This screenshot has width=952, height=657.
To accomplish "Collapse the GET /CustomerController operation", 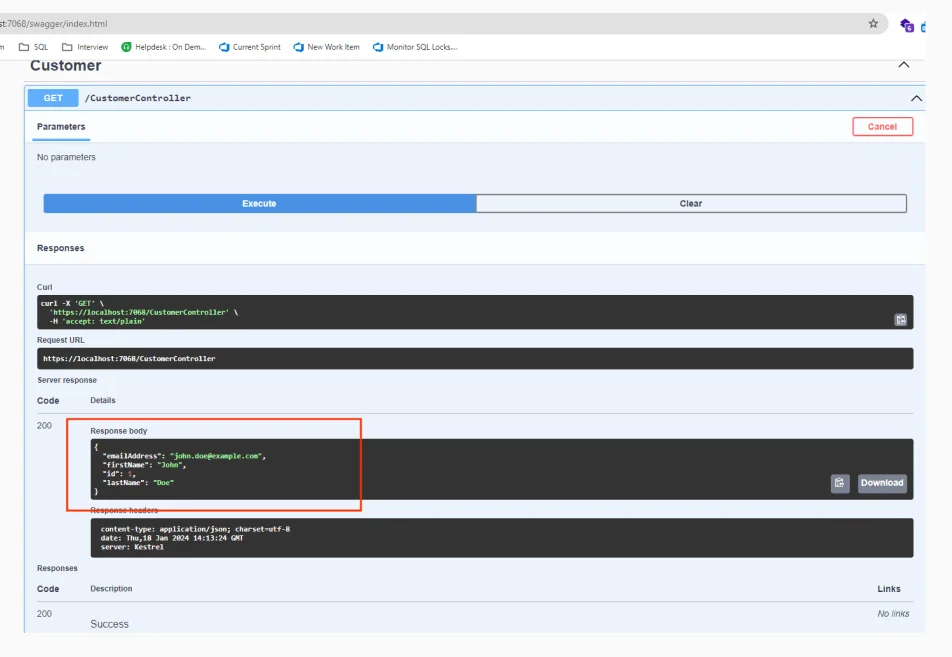I will pos(916,97).
